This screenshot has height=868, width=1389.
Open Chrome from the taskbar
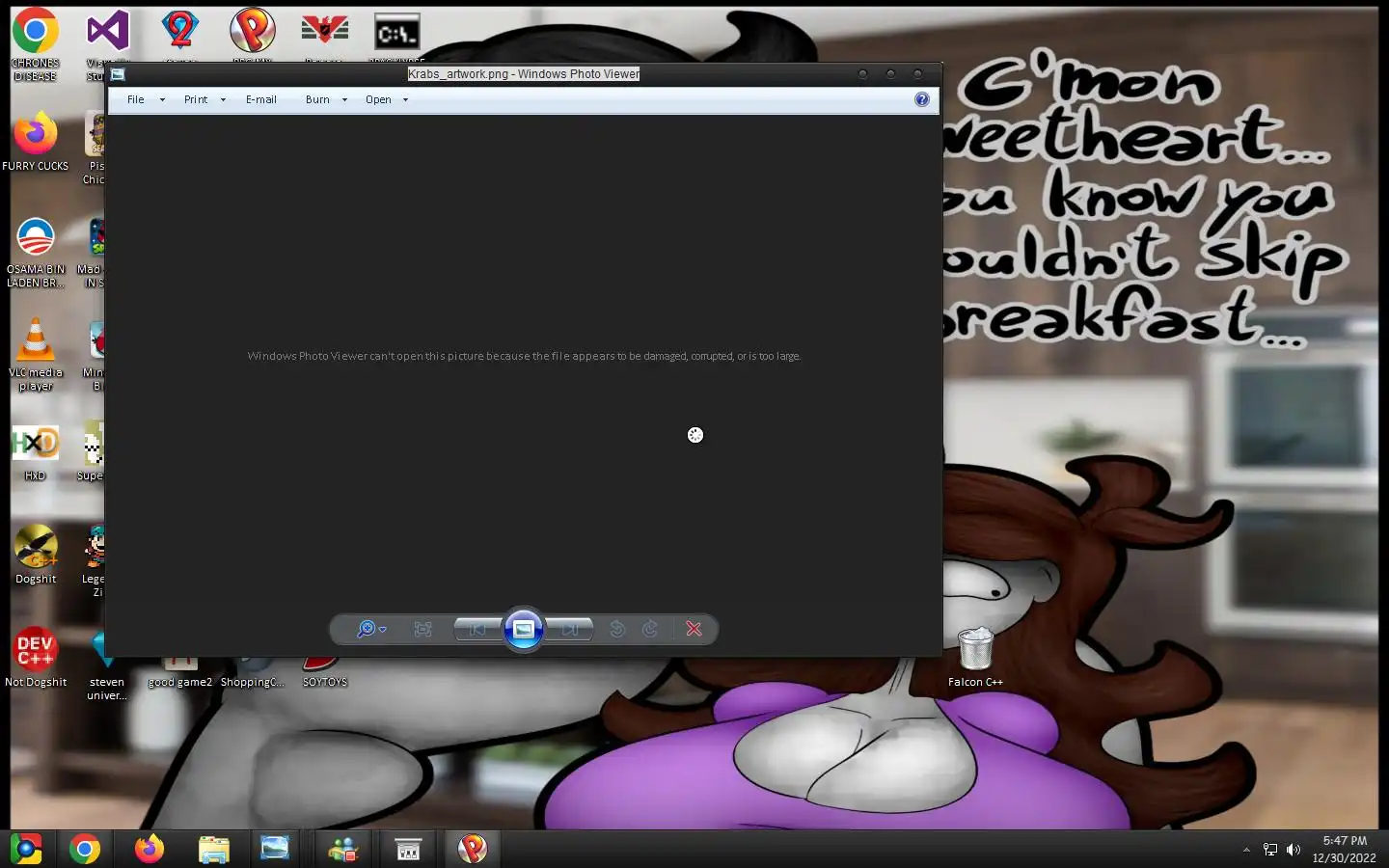point(85,849)
